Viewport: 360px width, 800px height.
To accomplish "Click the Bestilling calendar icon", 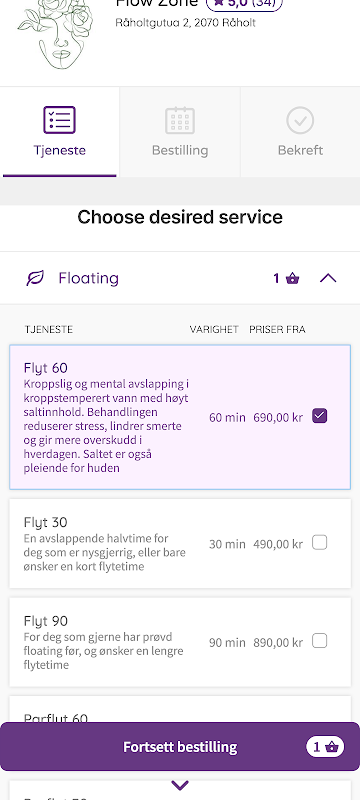I will (x=180, y=120).
